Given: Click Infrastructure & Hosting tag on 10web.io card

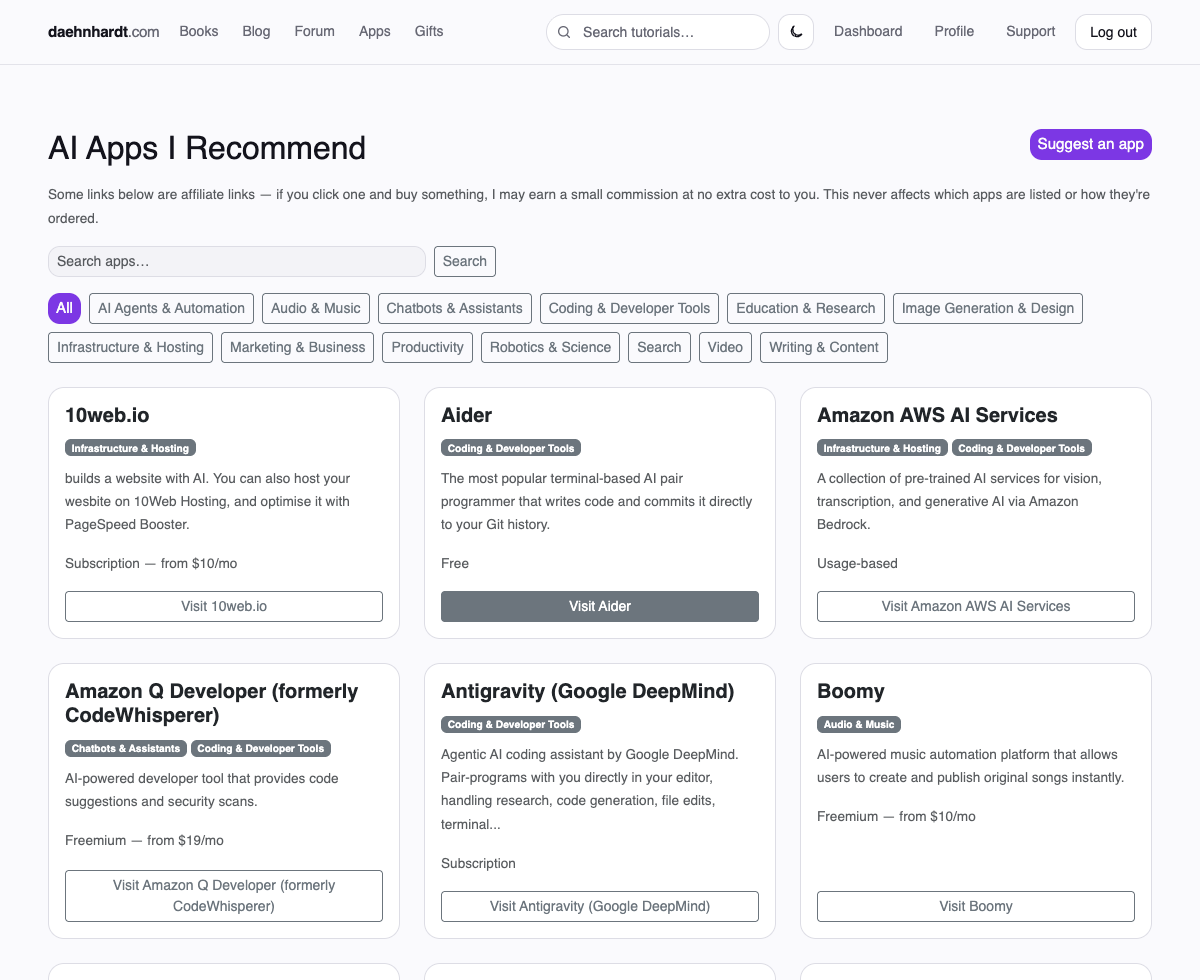Looking at the screenshot, I should click(x=130, y=448).
